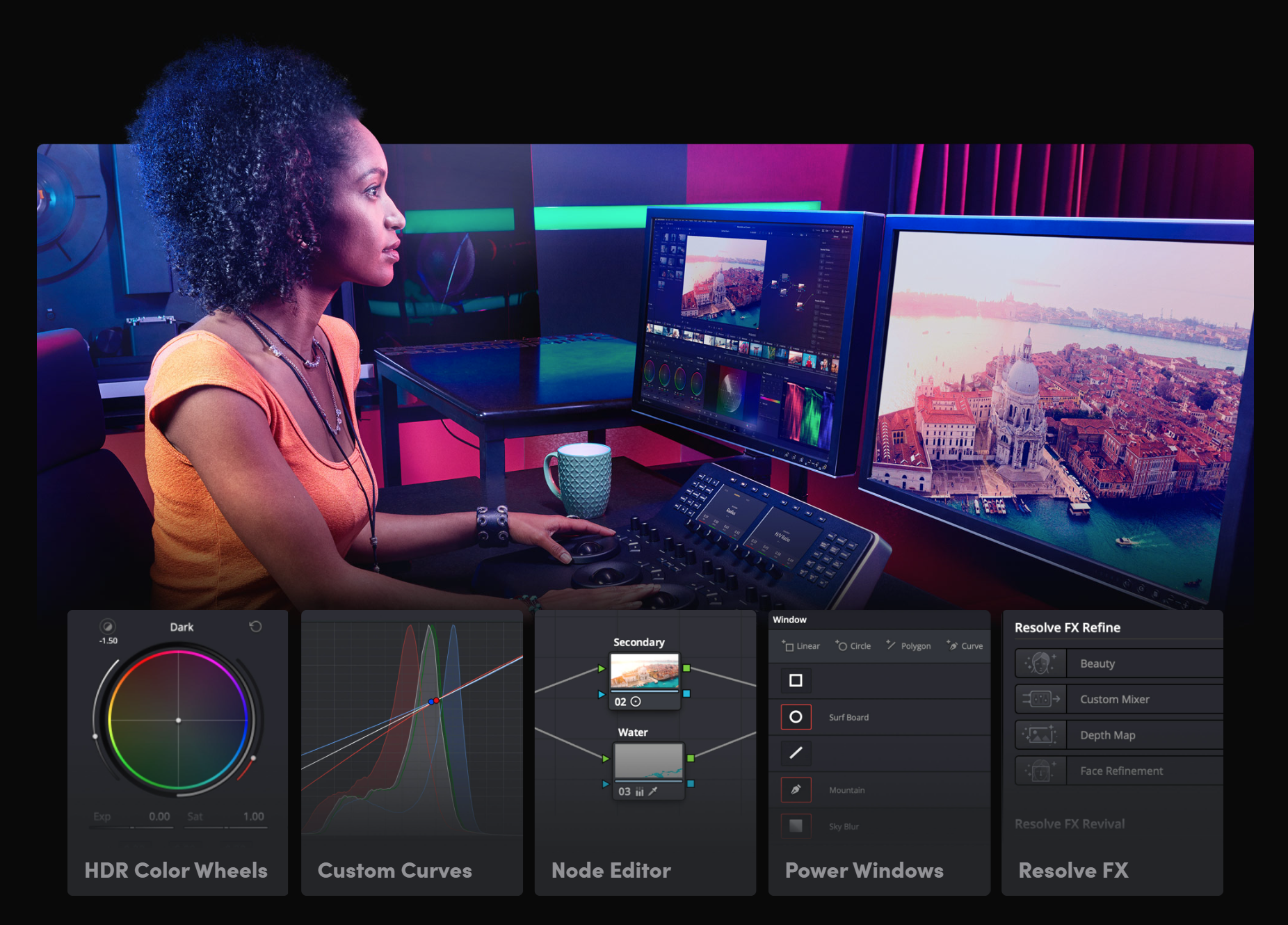Toggle the Mountain curve window
This screenshot has height=925, width=1288.
coord(796,790)
